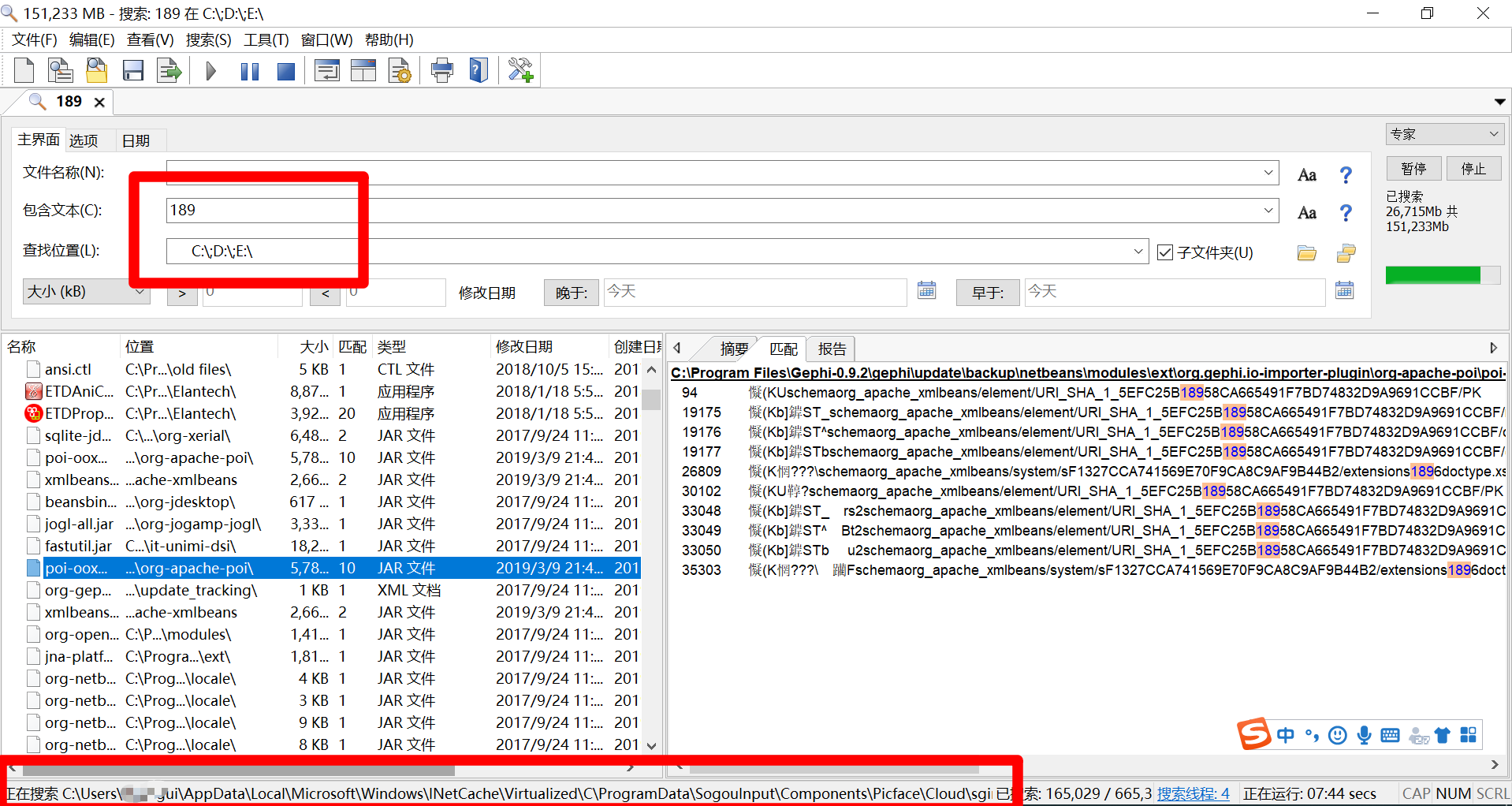Click the greater-than size button
Viewport: 1512px width, 806px height.
(182, 293)
